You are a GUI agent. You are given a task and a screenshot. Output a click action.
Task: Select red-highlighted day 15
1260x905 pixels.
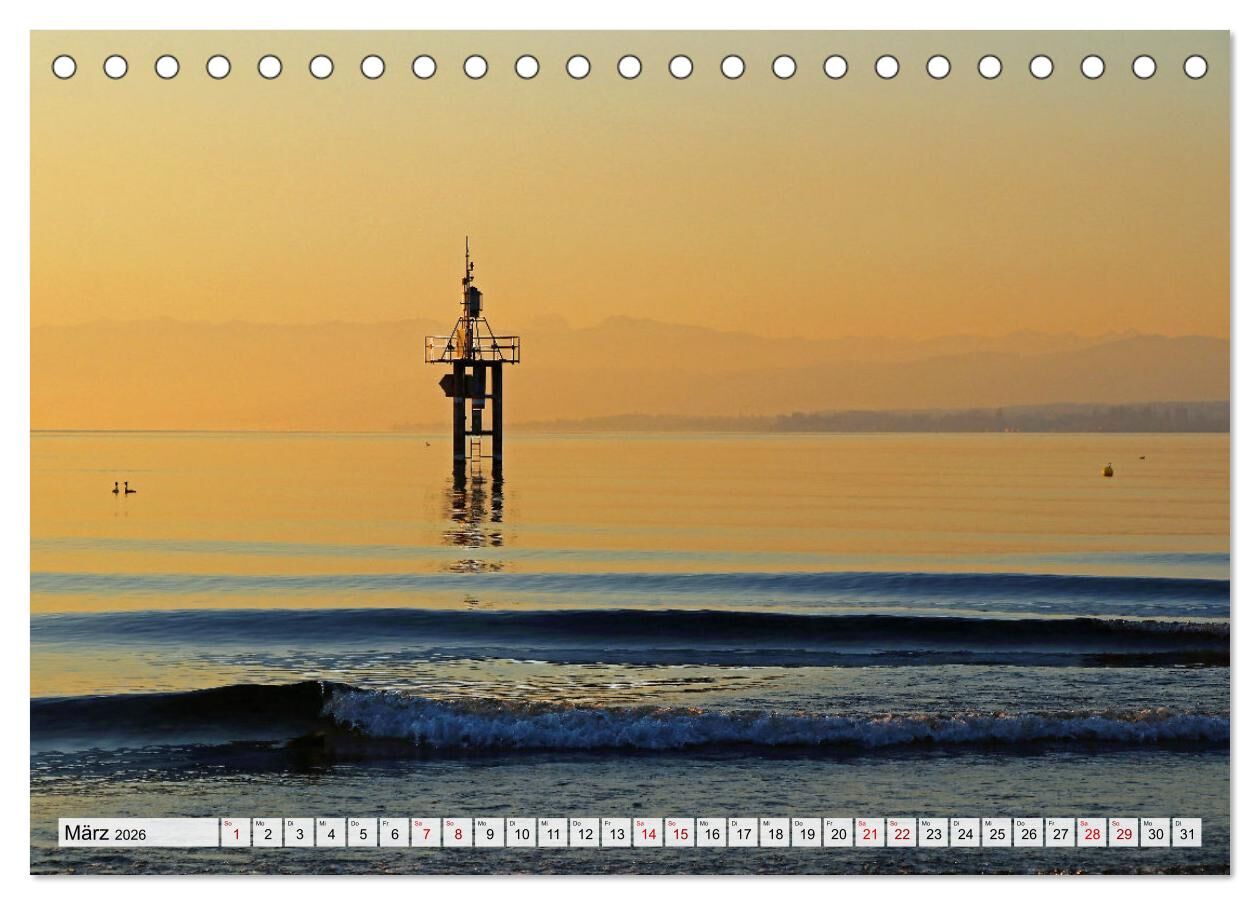(680, 833)
